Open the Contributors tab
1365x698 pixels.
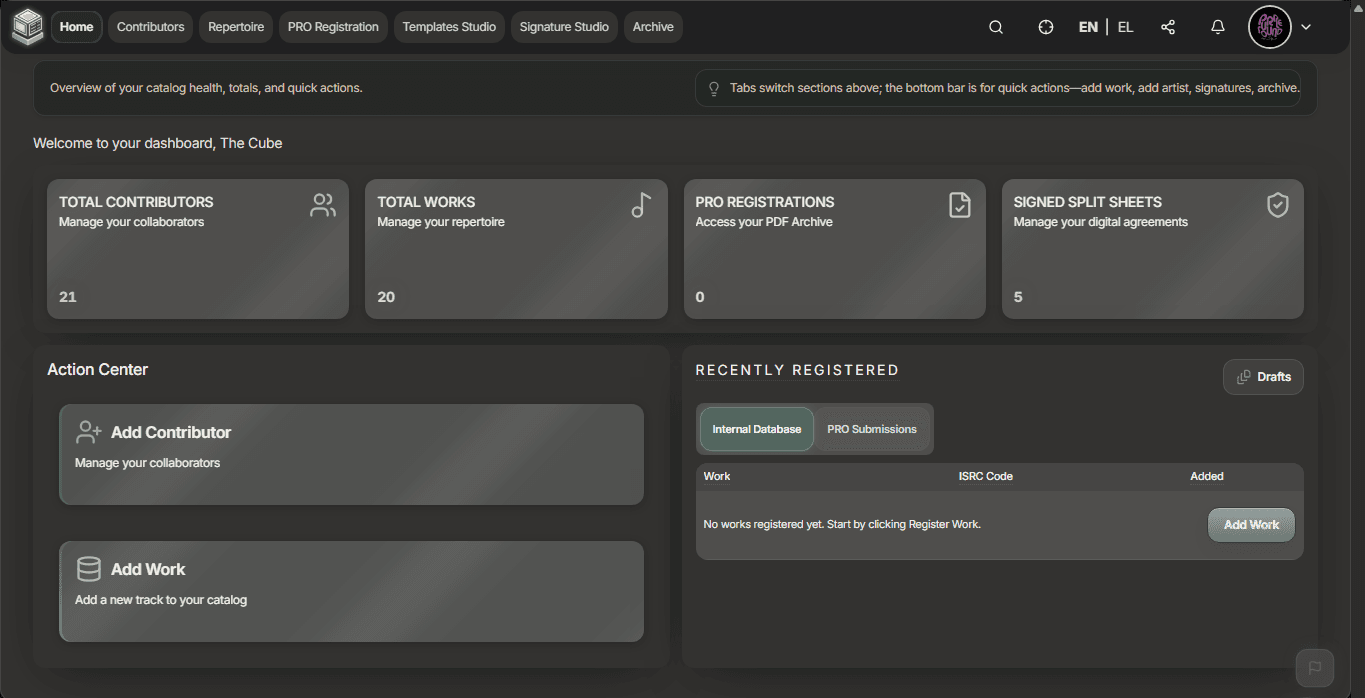click(151, 27)
